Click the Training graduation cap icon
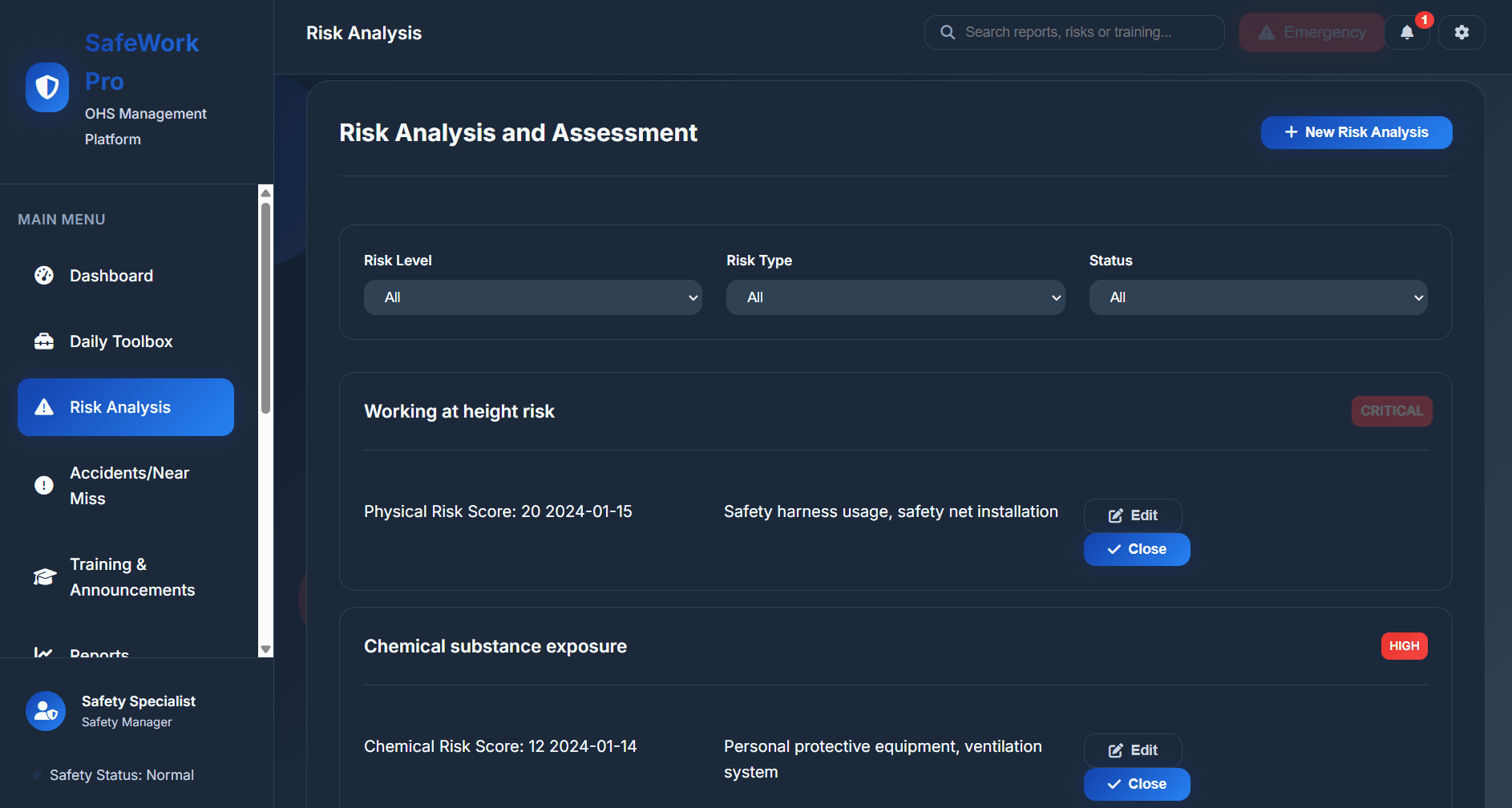The width and height of the screenshot is (1512, 808). click(44, 577)
